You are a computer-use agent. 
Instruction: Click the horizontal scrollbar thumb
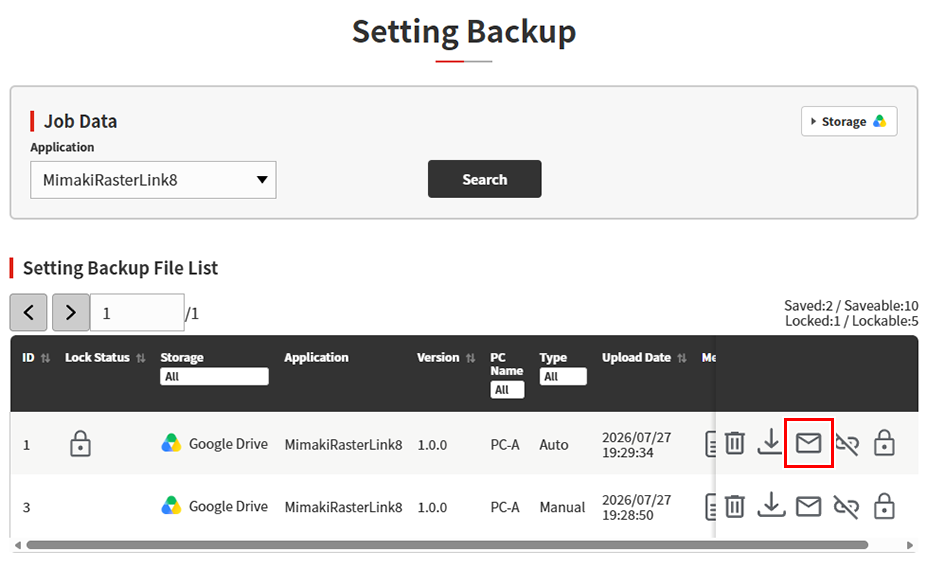point(447,545)
